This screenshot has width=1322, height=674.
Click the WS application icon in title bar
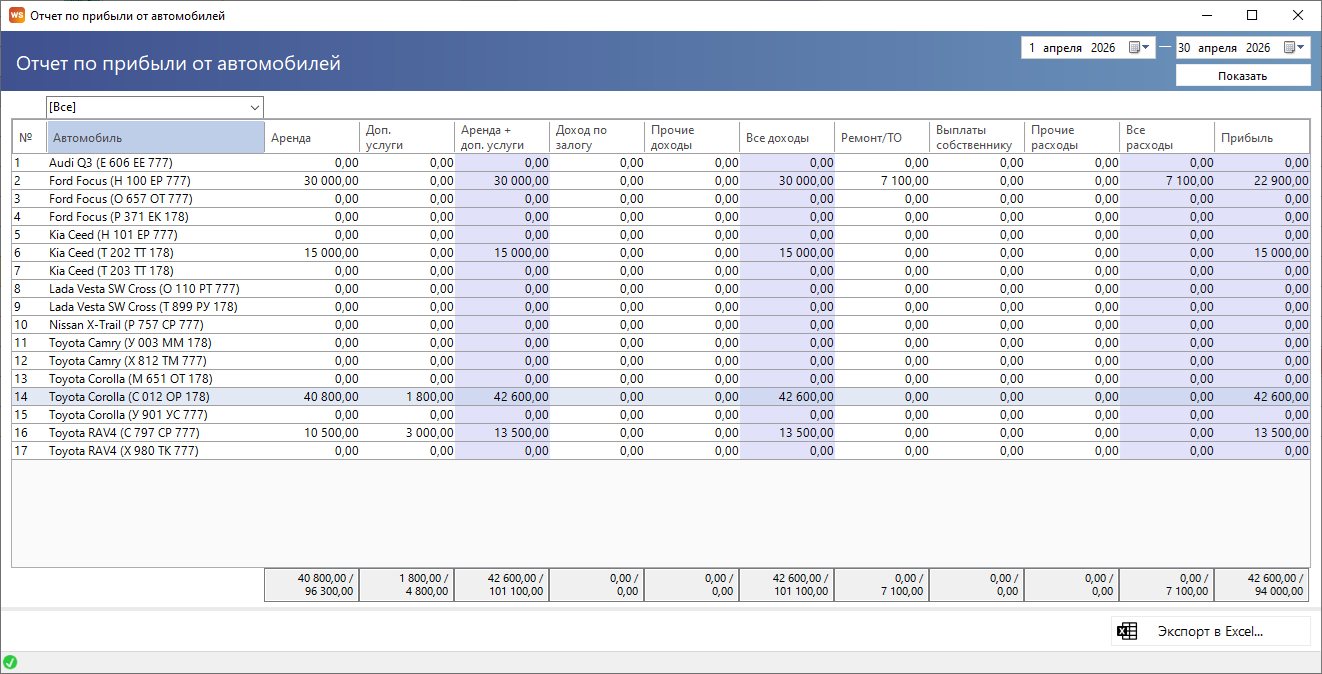[x=16, y=16]
